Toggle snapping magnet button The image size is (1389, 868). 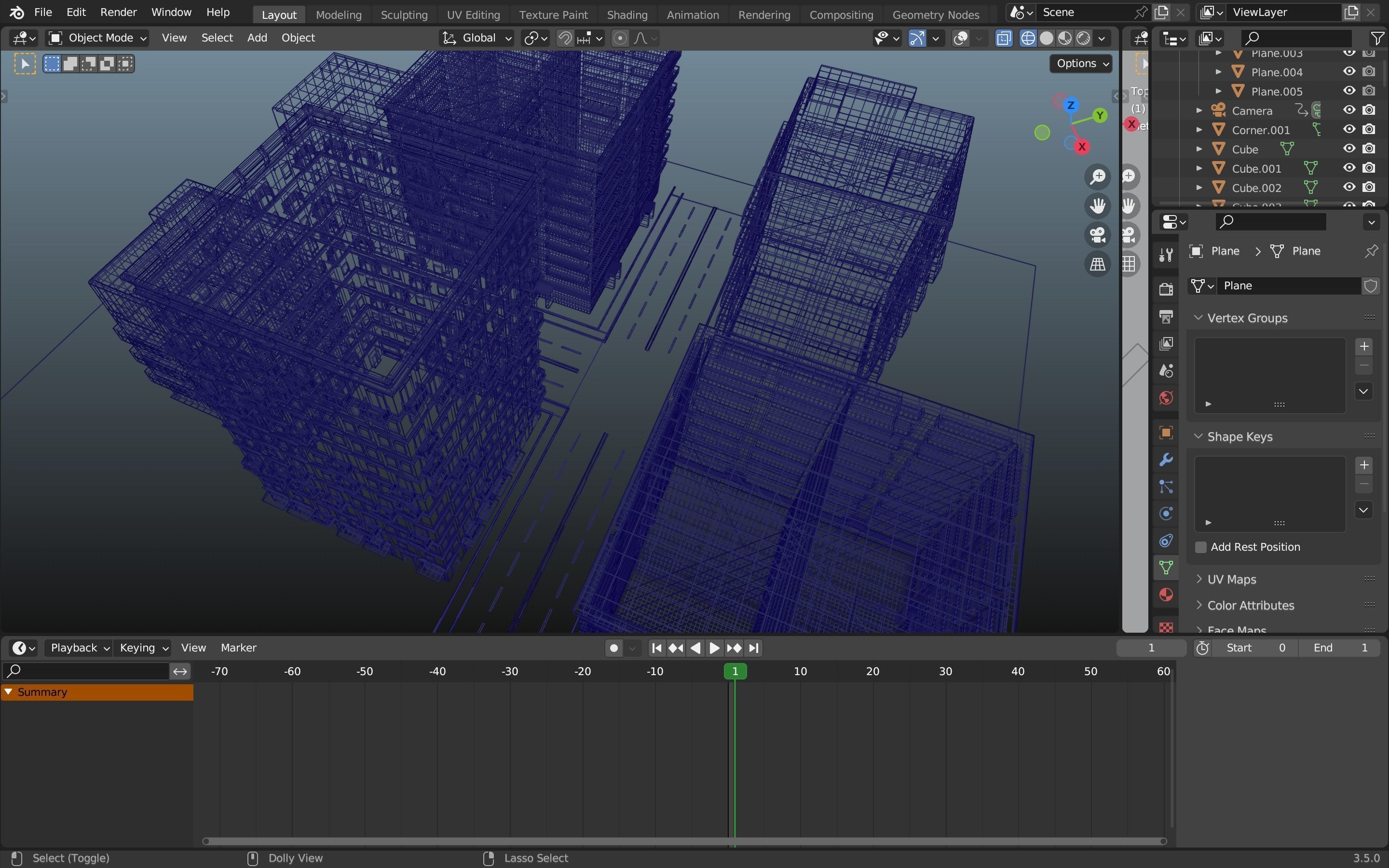click(565, 39)
